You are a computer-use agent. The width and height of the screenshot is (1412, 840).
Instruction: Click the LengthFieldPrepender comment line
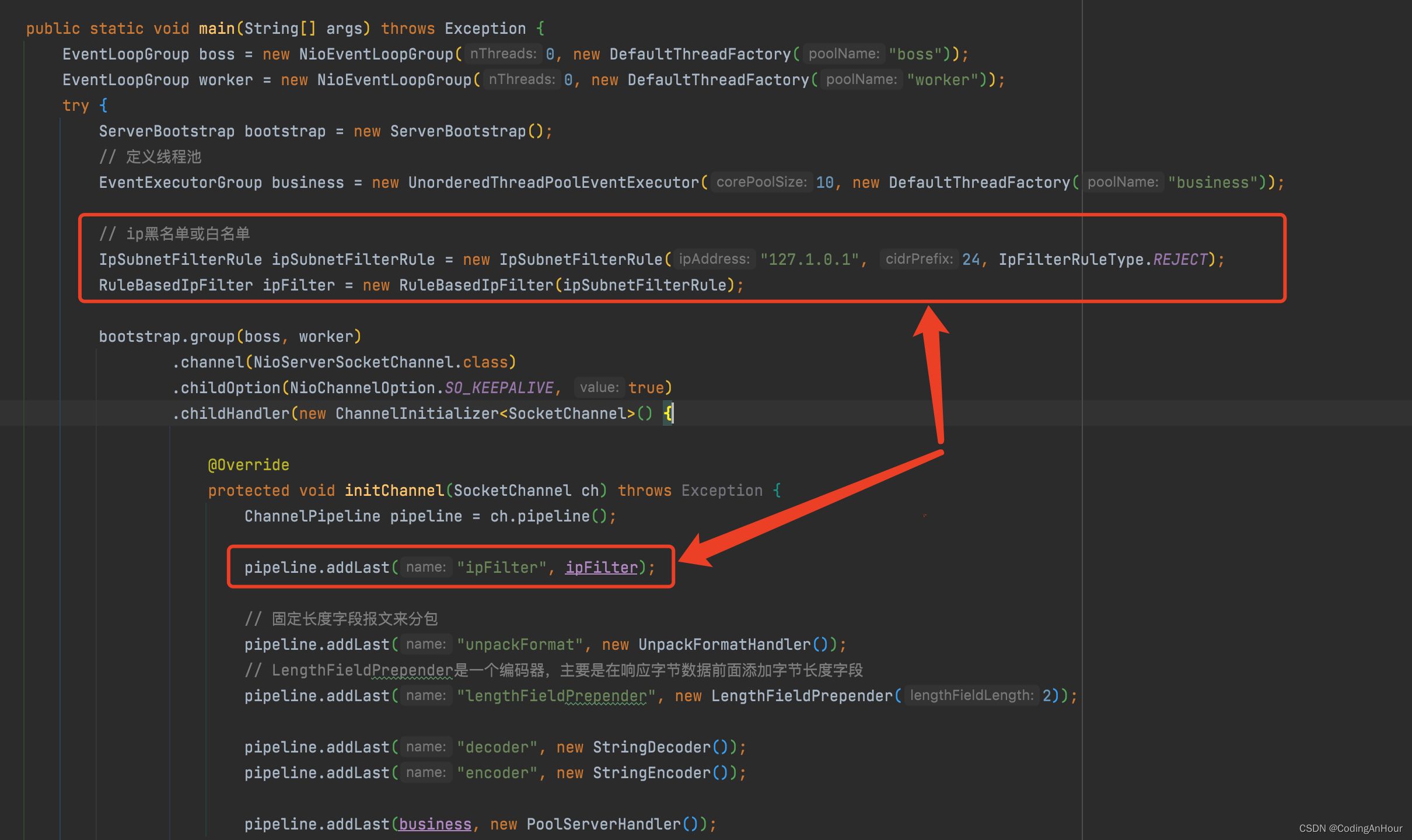(554, 670)
